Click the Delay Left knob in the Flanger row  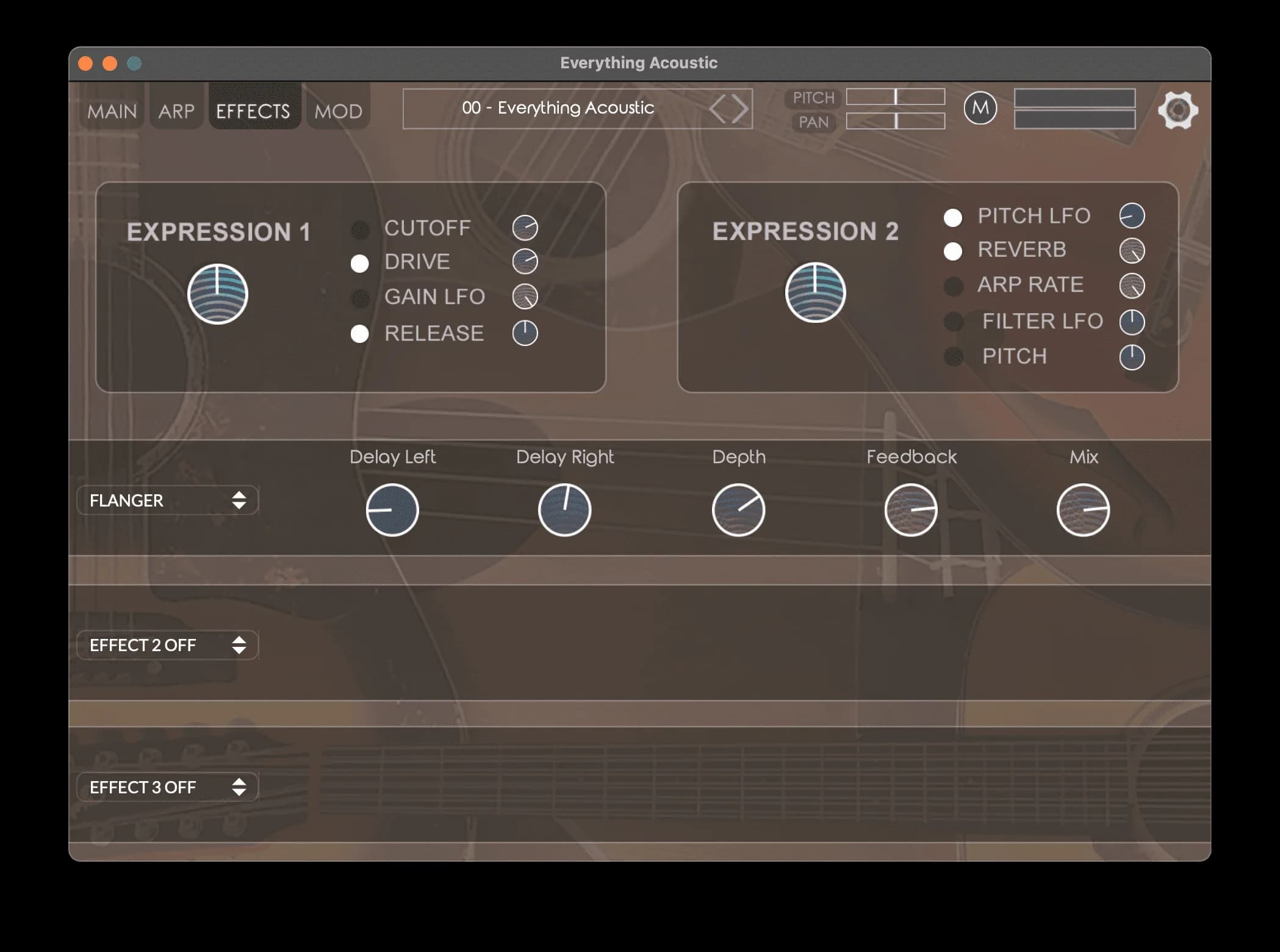coord(392,510)
